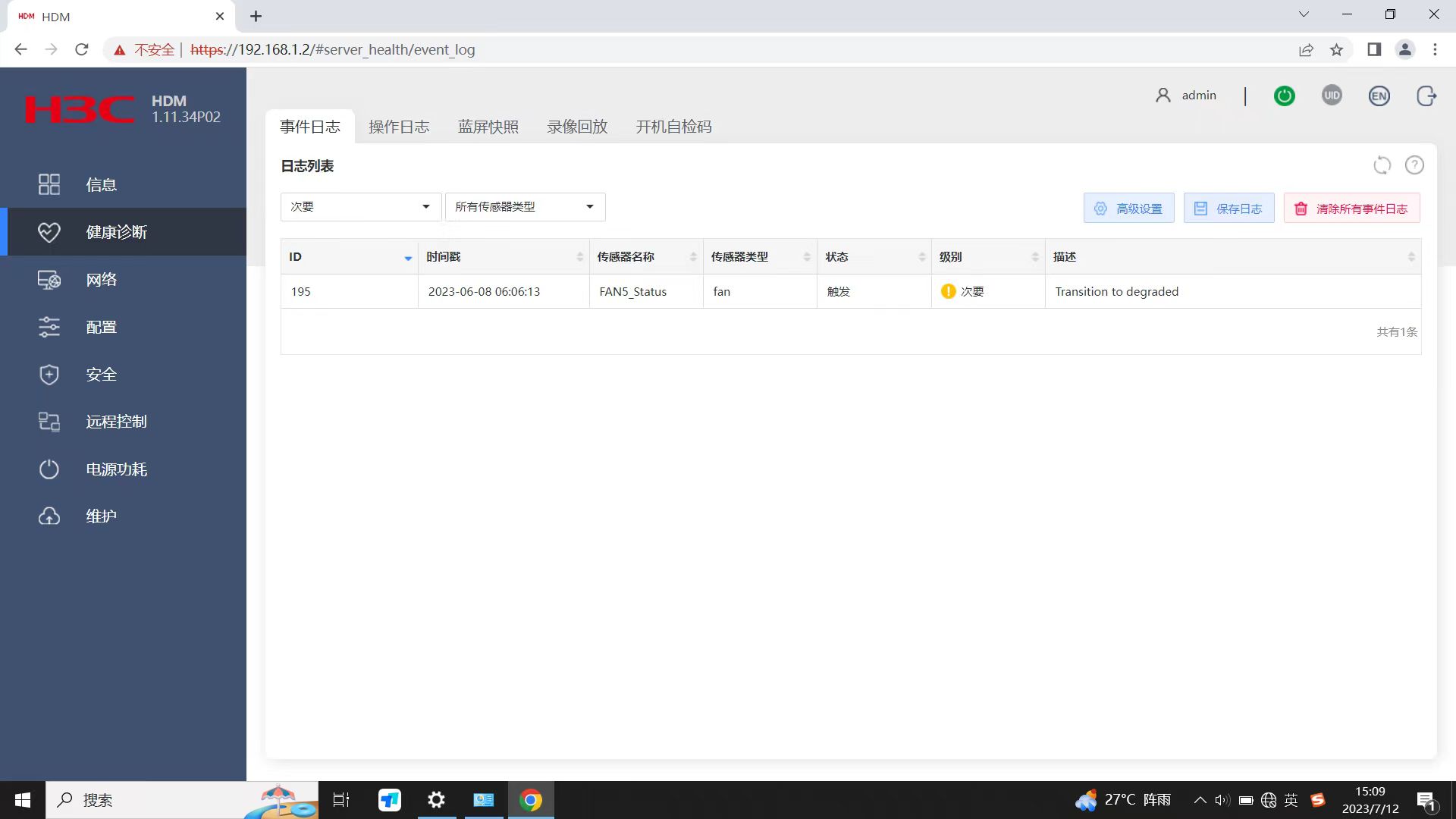Open the help question mark icon
Screen dimensions: 1456x819
click(1414, 165)
